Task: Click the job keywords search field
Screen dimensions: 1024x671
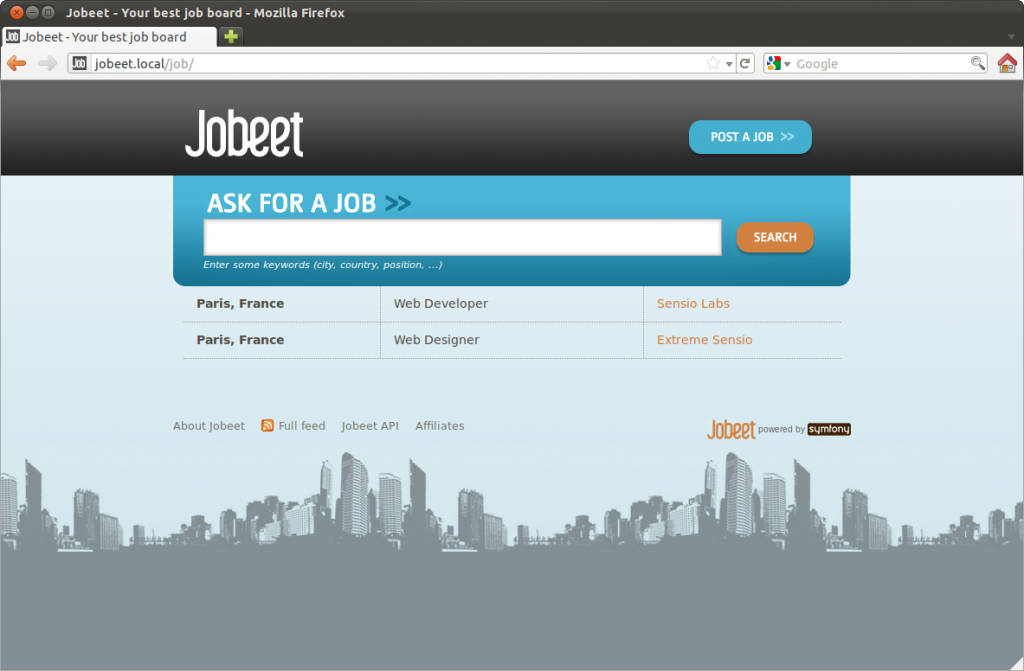Action: pyautogui.click(x=462, y=237)
